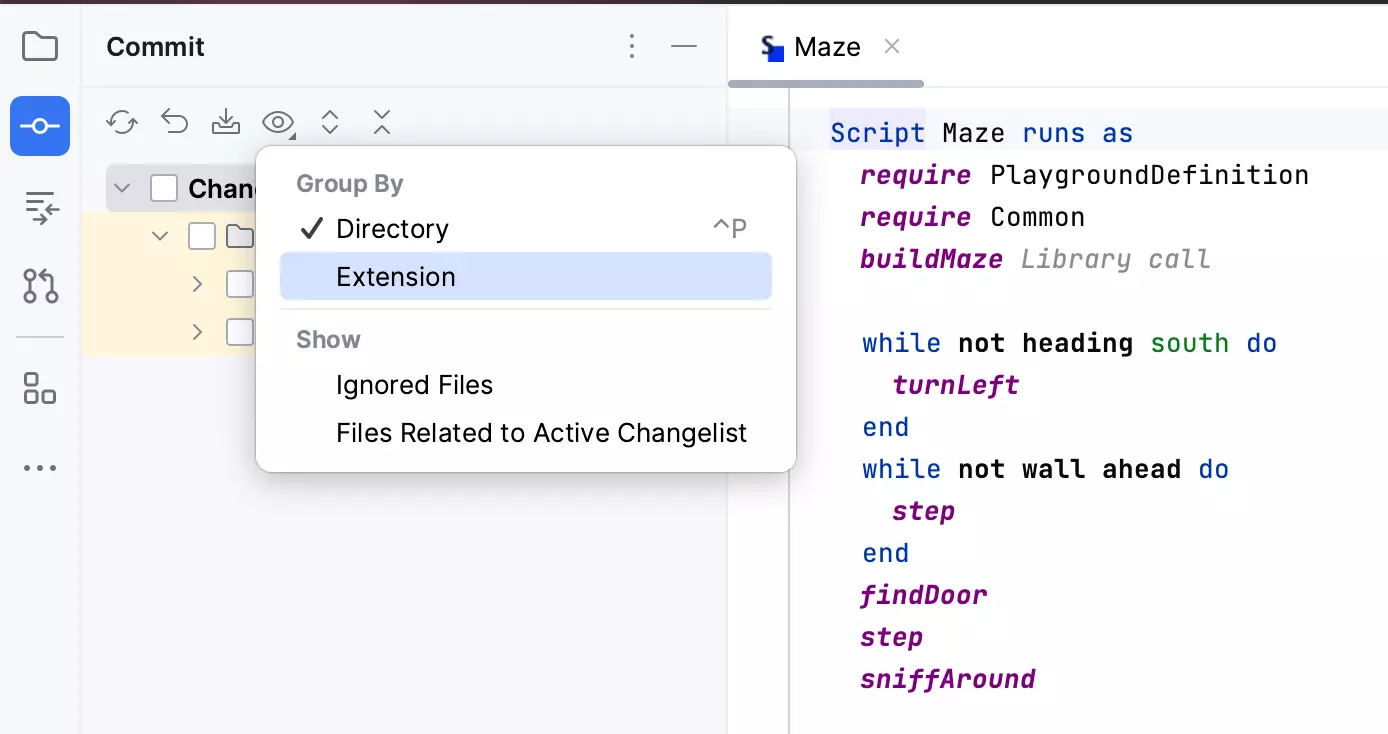The width and height of the screenshot is (1388, 734).
Task: Click the Commit tool window icon
Action: point(40,126)
